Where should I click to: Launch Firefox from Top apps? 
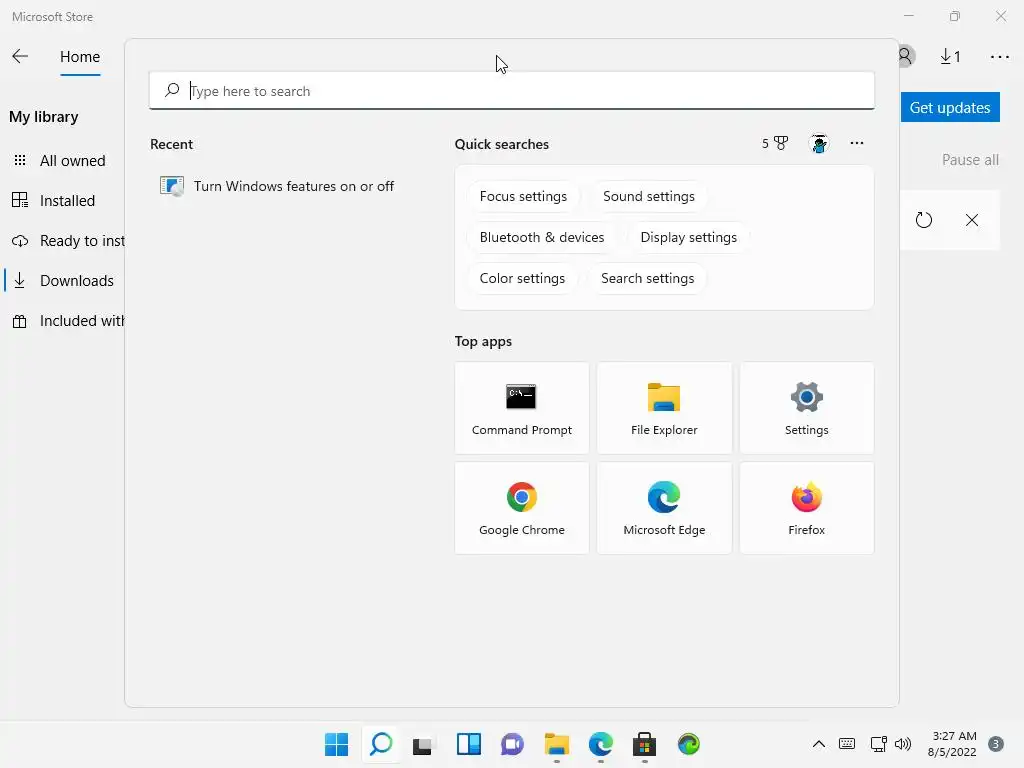(x=807, y=508)
